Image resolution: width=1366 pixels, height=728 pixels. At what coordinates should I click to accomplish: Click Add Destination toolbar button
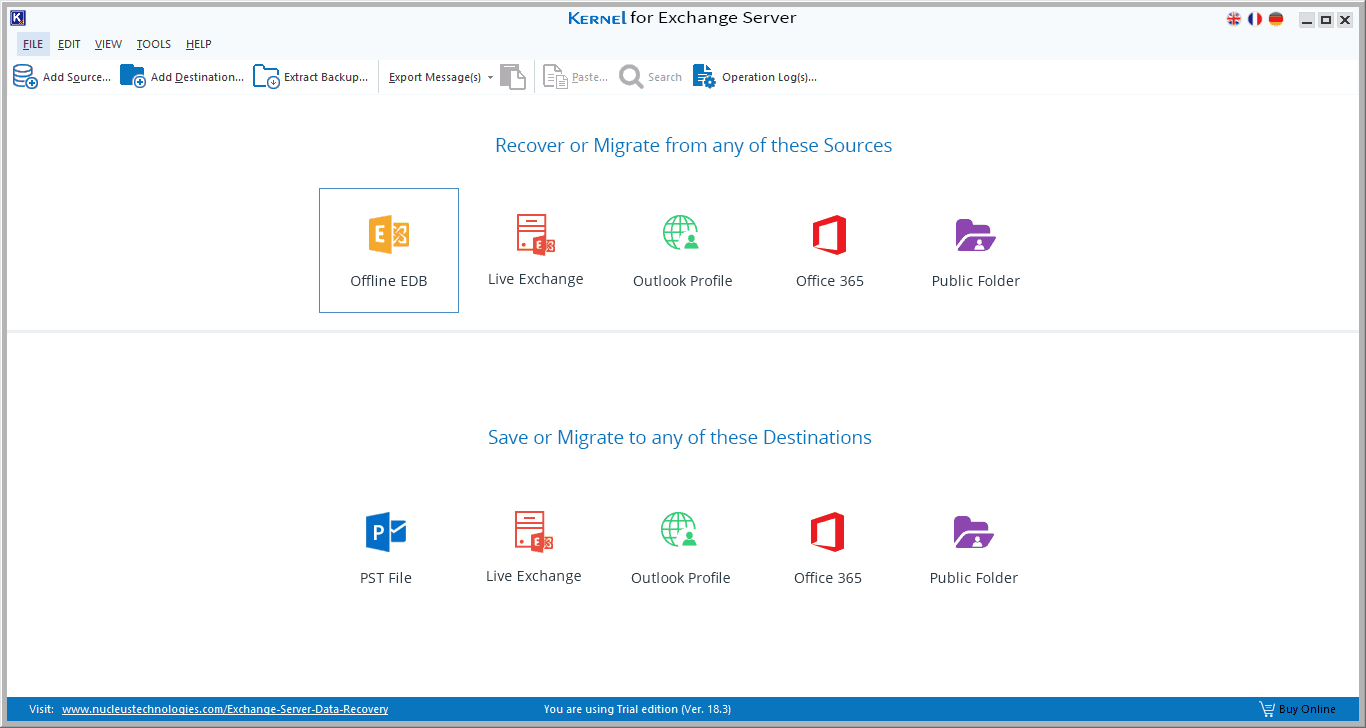click(182, 77)
